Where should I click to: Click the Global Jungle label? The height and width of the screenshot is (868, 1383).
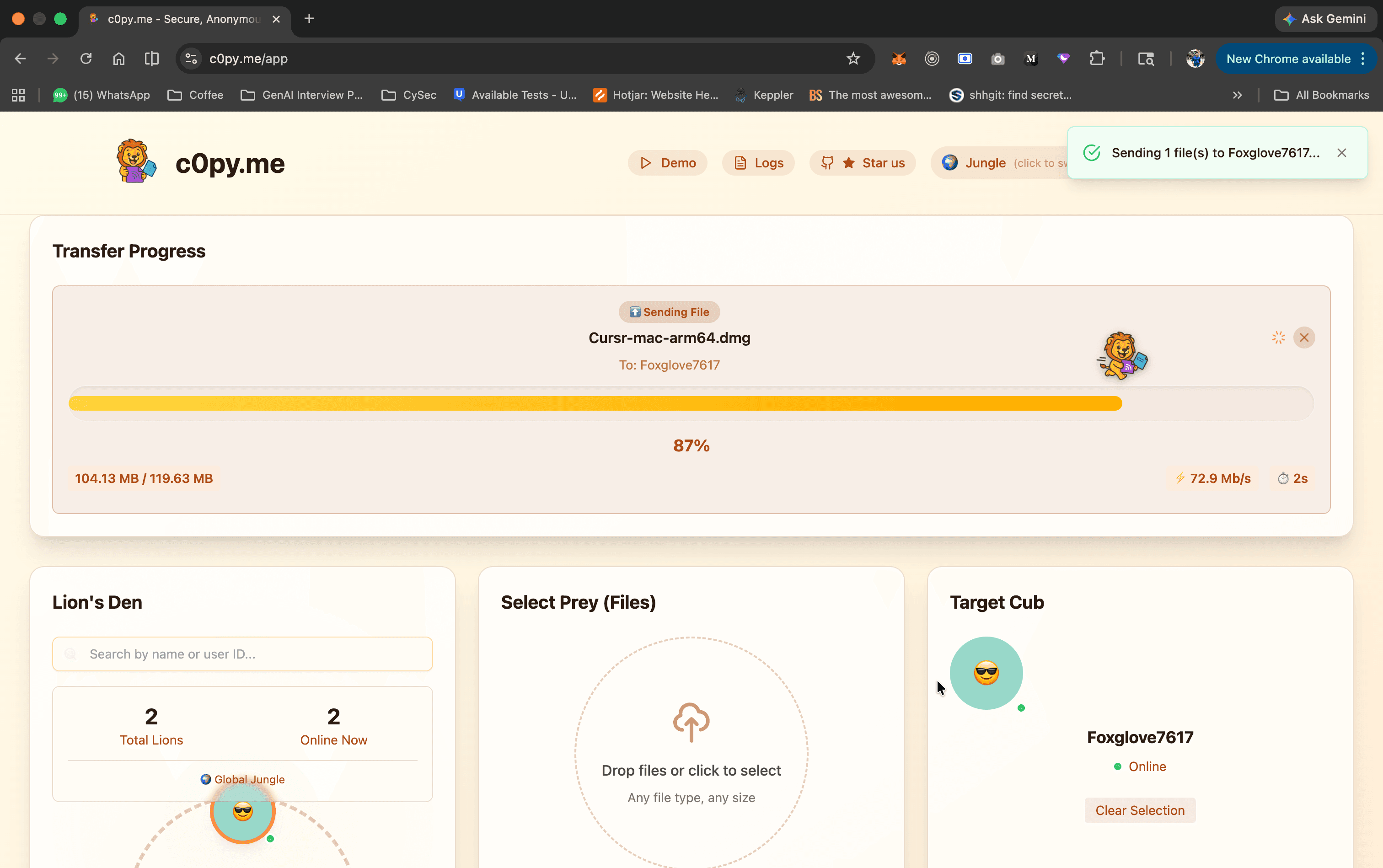(x=242, y=779)
